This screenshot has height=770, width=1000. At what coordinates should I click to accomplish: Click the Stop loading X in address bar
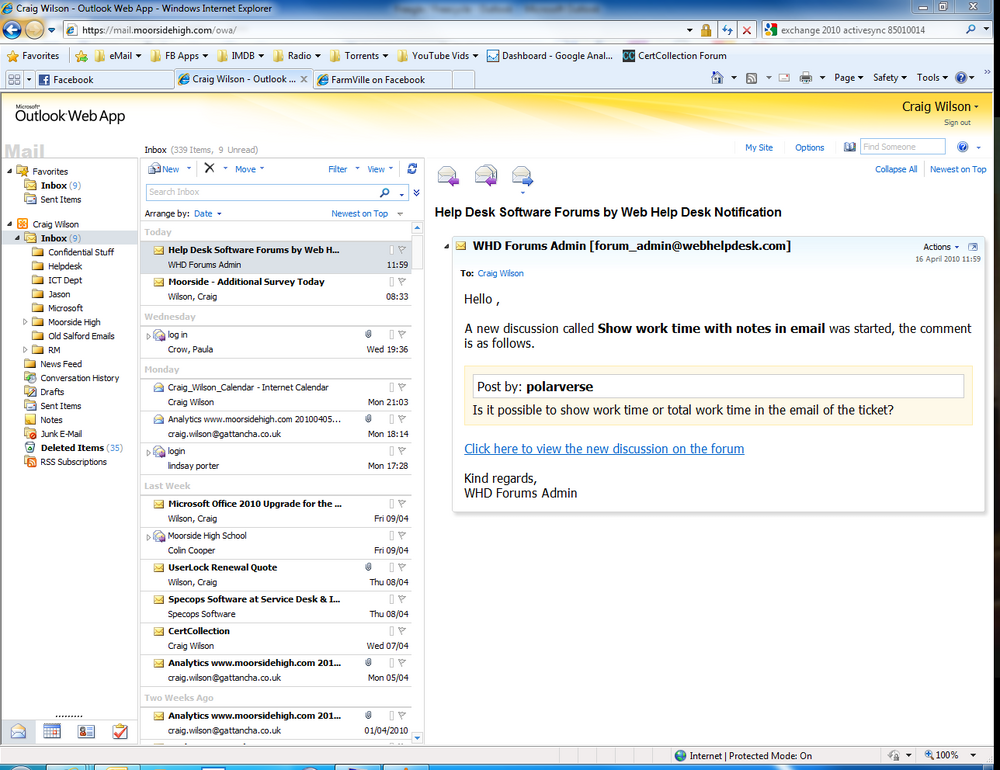[x=747, y=29]
